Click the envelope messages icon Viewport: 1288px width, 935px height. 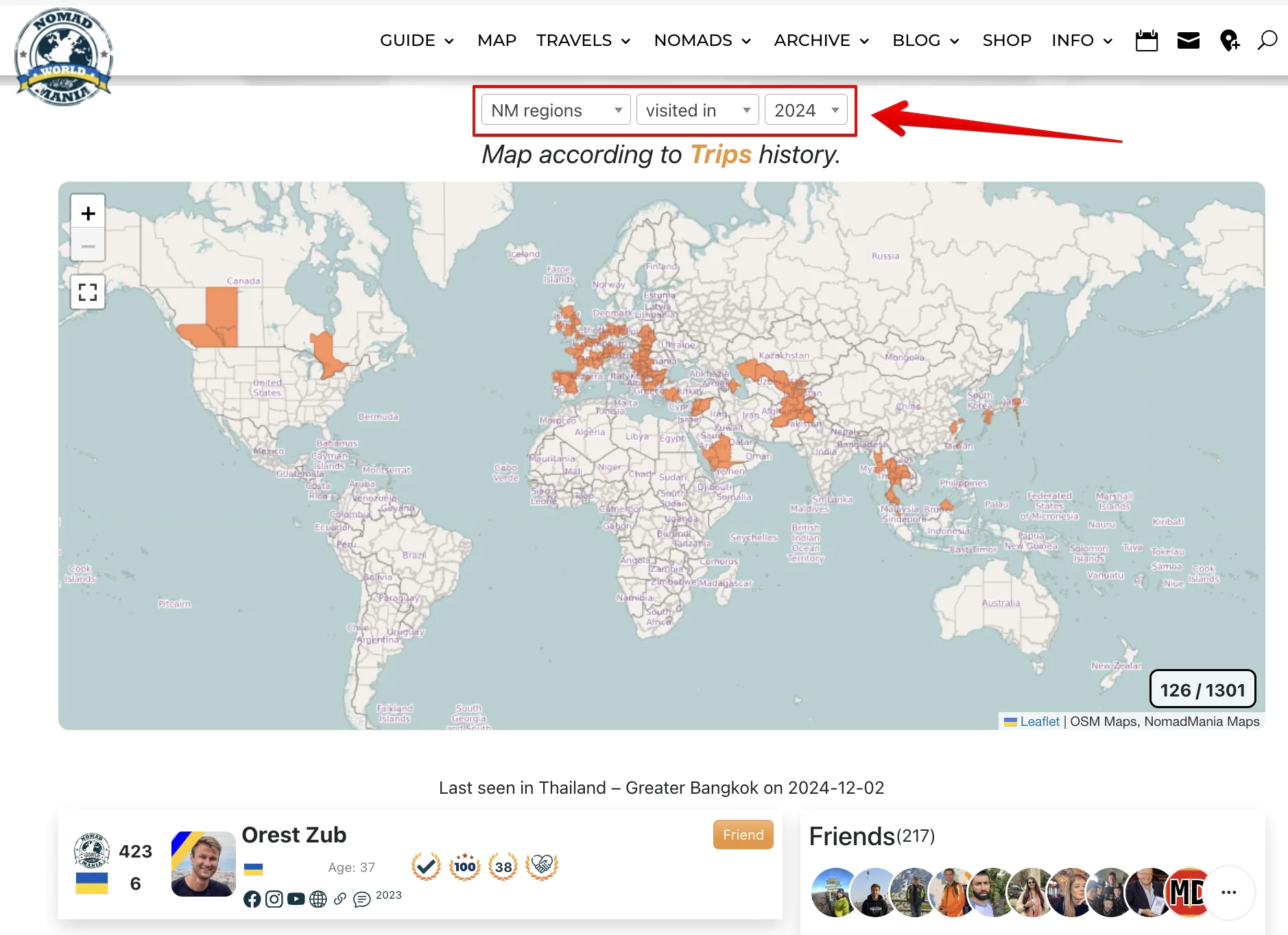tap(1188, 40)
